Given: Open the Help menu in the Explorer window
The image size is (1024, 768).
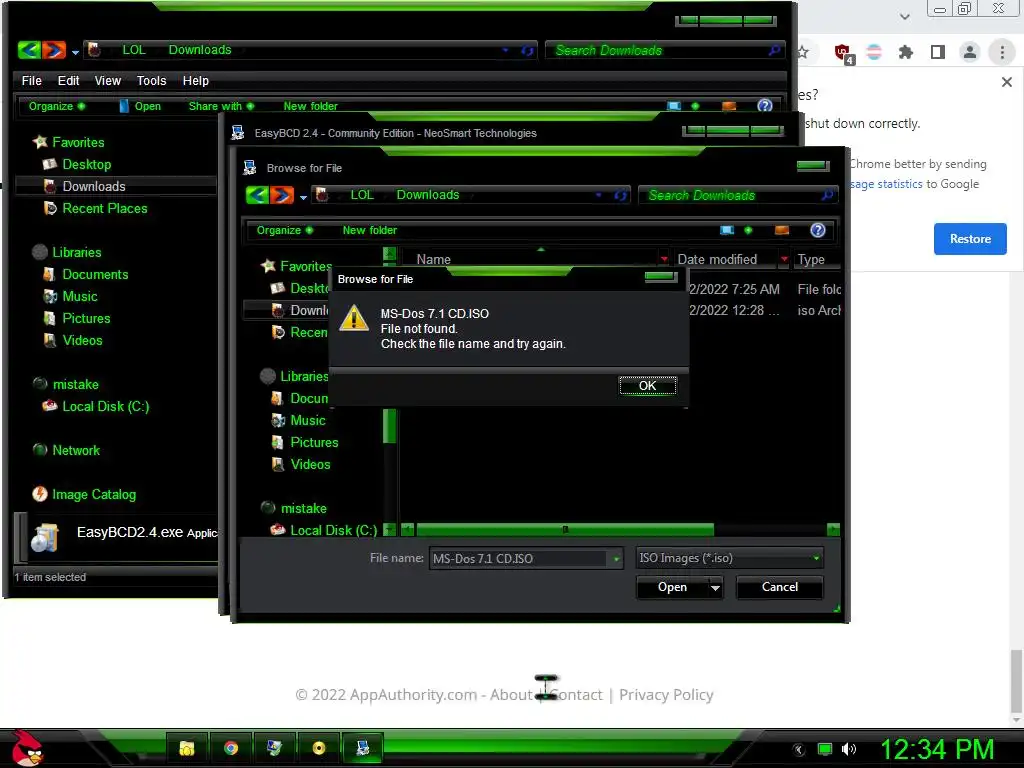Looking at the screenshot, I should pyautogui.click(x=195, y=80).
